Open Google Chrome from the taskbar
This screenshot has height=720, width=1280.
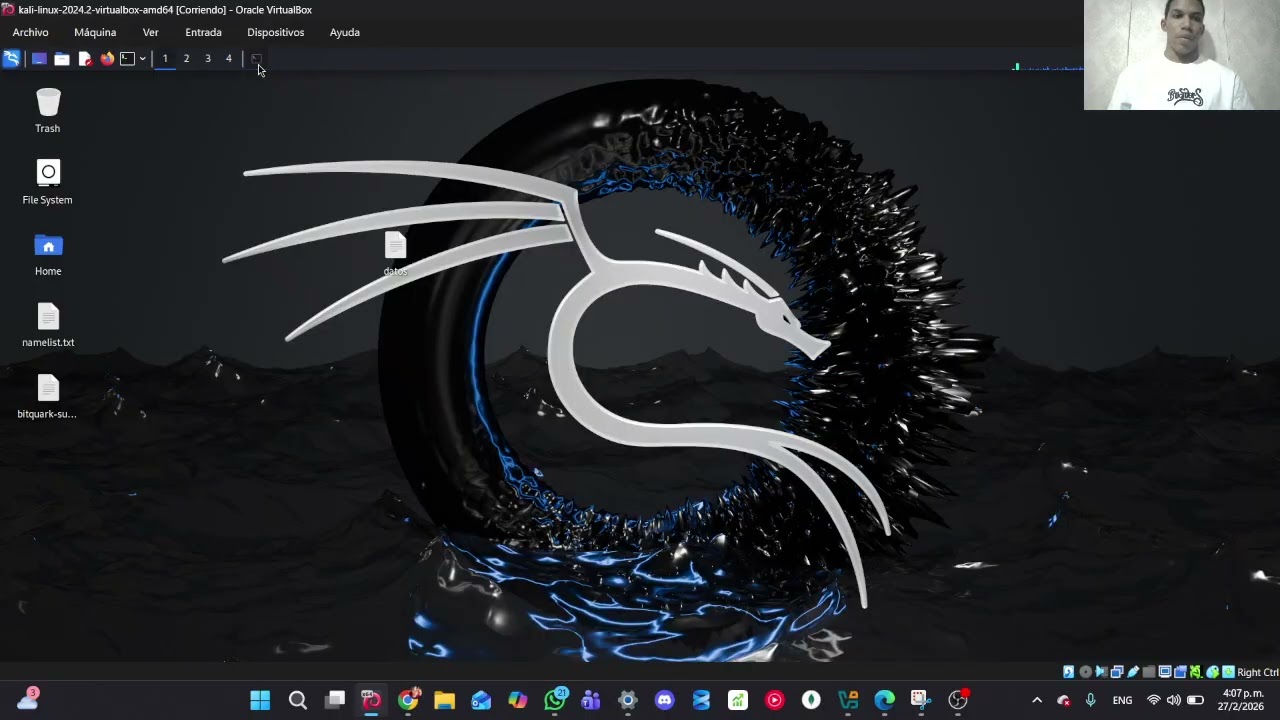pyautogui.click(x=408, y=700)
